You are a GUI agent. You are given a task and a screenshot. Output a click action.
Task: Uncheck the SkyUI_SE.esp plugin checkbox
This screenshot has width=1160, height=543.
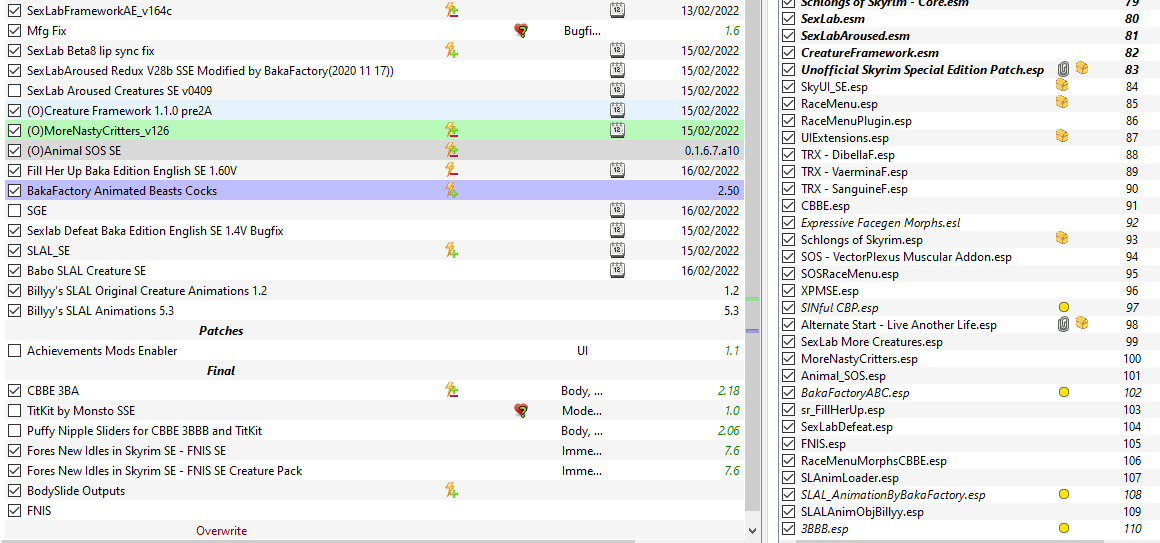788,87
